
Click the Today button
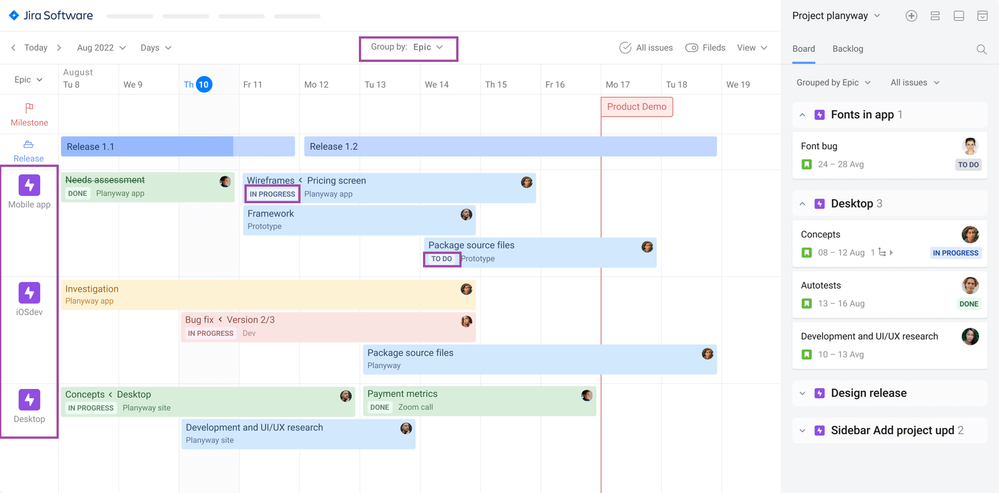pyautogui.click(x=36, y=48)
